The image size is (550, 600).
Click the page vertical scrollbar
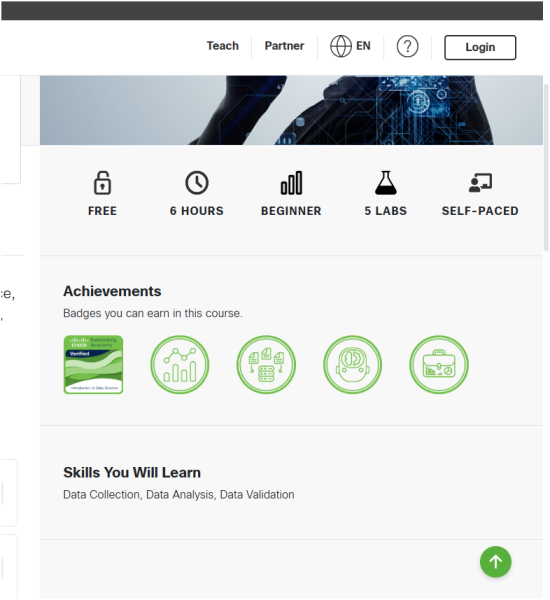coord(546,167)
